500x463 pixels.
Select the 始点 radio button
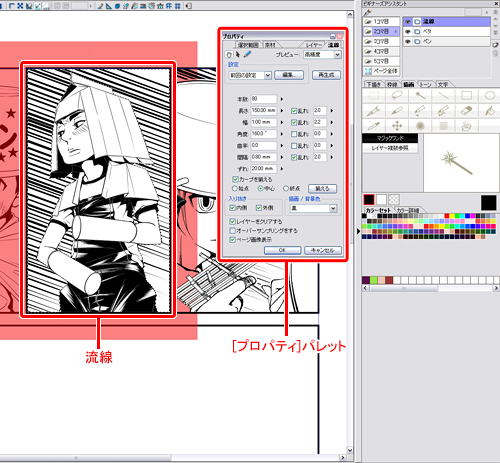pyautogui.click(x=235, y=189)
